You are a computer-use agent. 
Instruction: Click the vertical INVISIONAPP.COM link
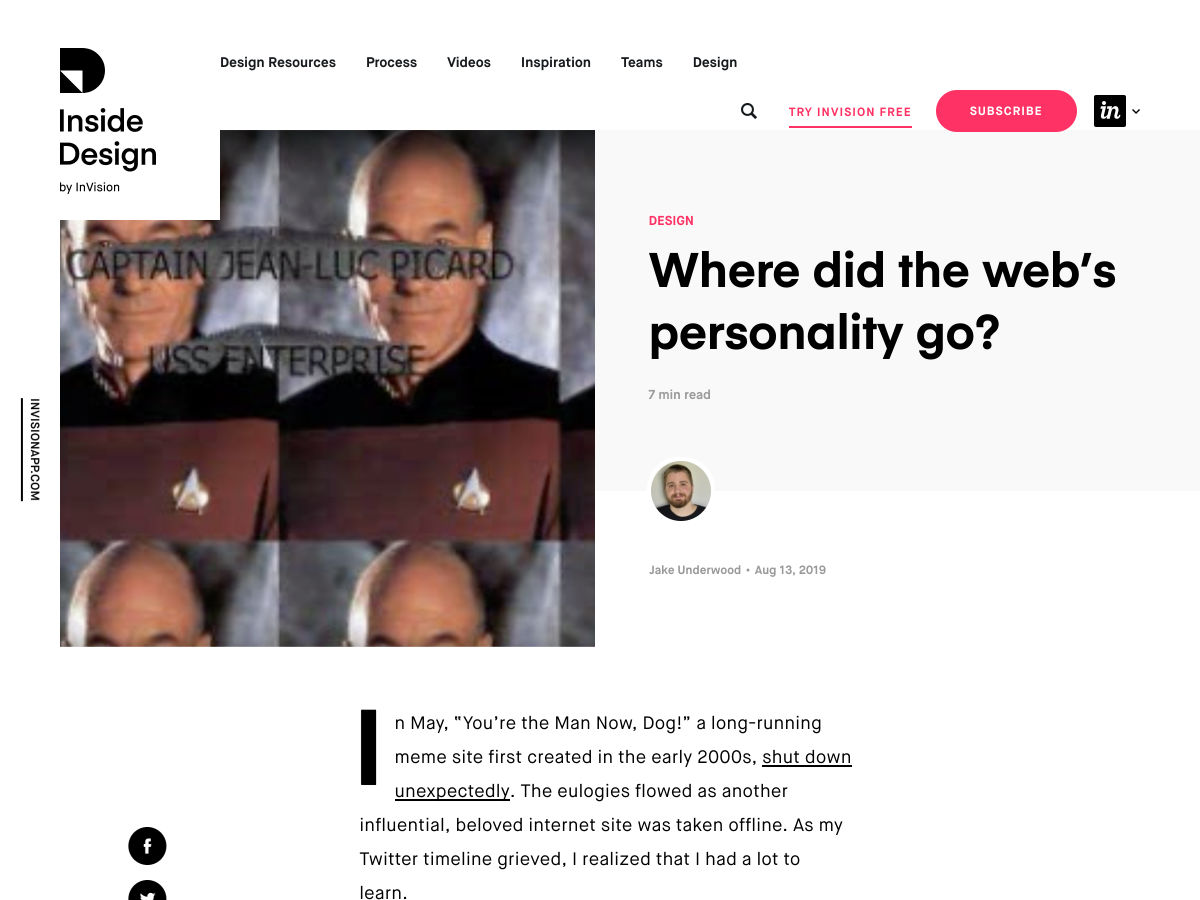click(x=34, y=449)
